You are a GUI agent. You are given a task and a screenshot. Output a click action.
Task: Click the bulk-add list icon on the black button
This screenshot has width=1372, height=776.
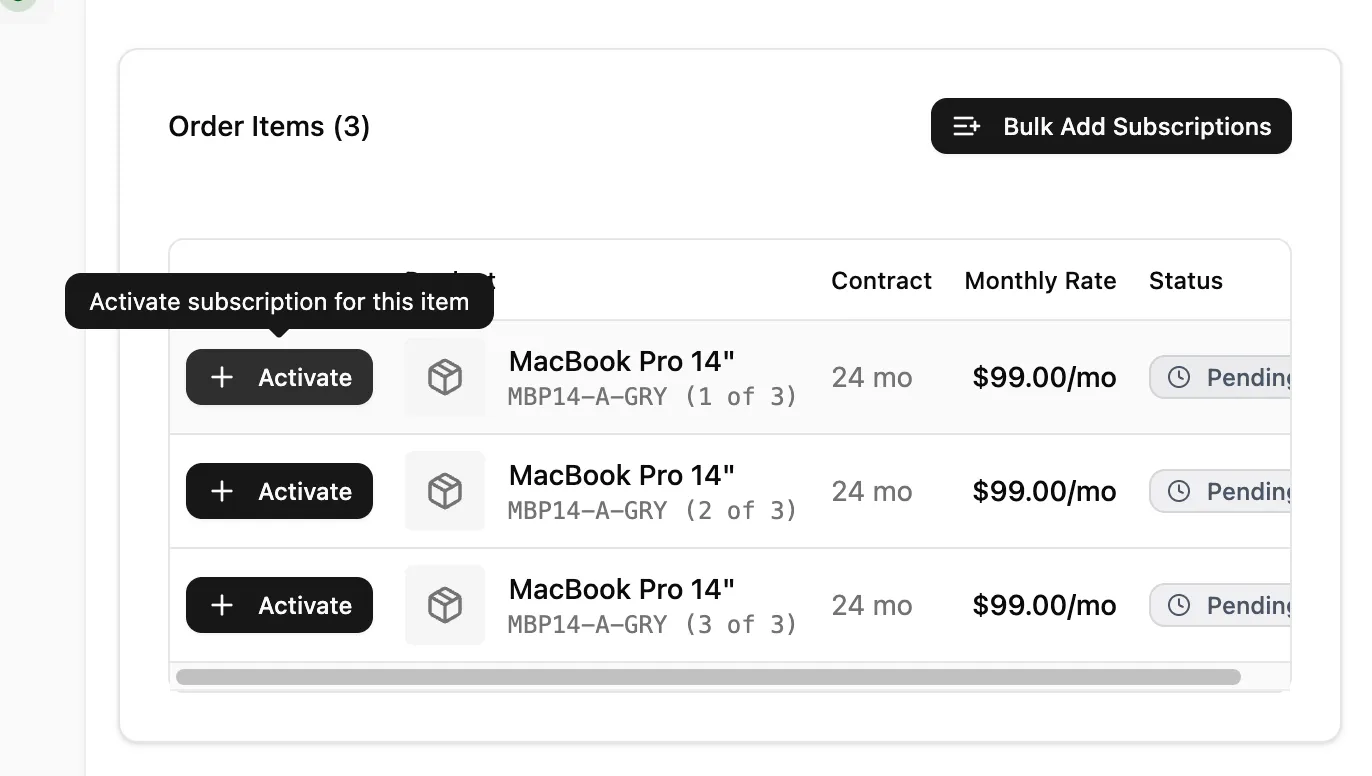point(966,126)
